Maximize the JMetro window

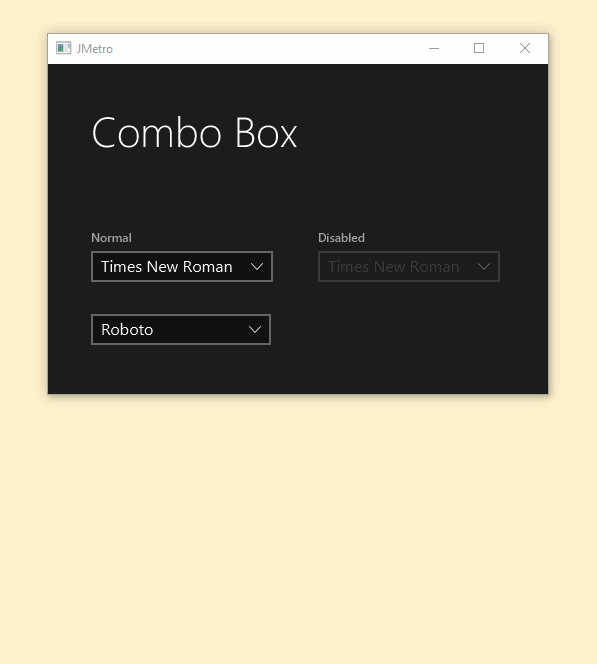479,48
